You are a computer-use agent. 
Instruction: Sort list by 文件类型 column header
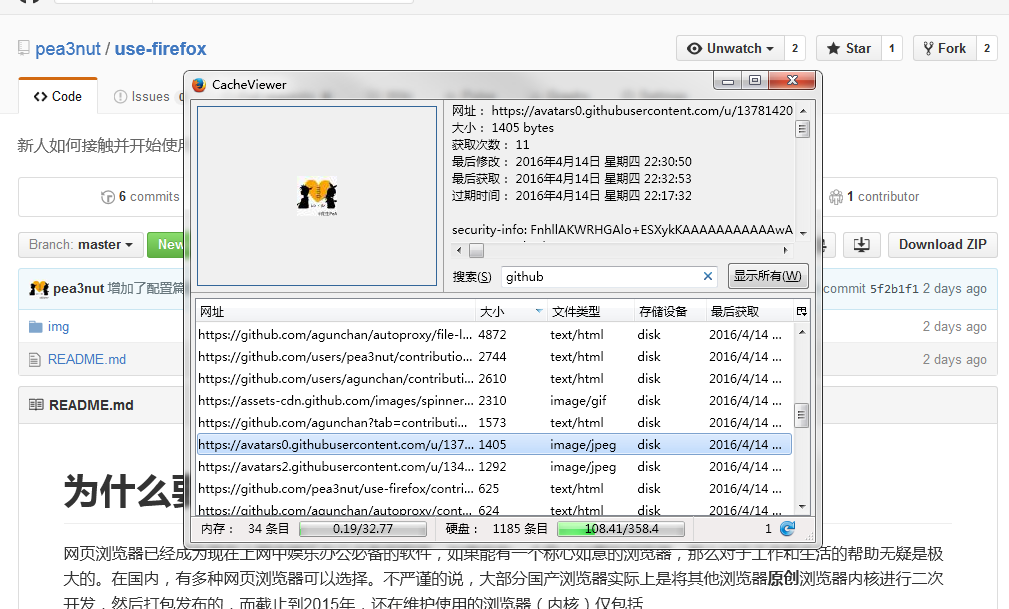click(x=591, y=312)
